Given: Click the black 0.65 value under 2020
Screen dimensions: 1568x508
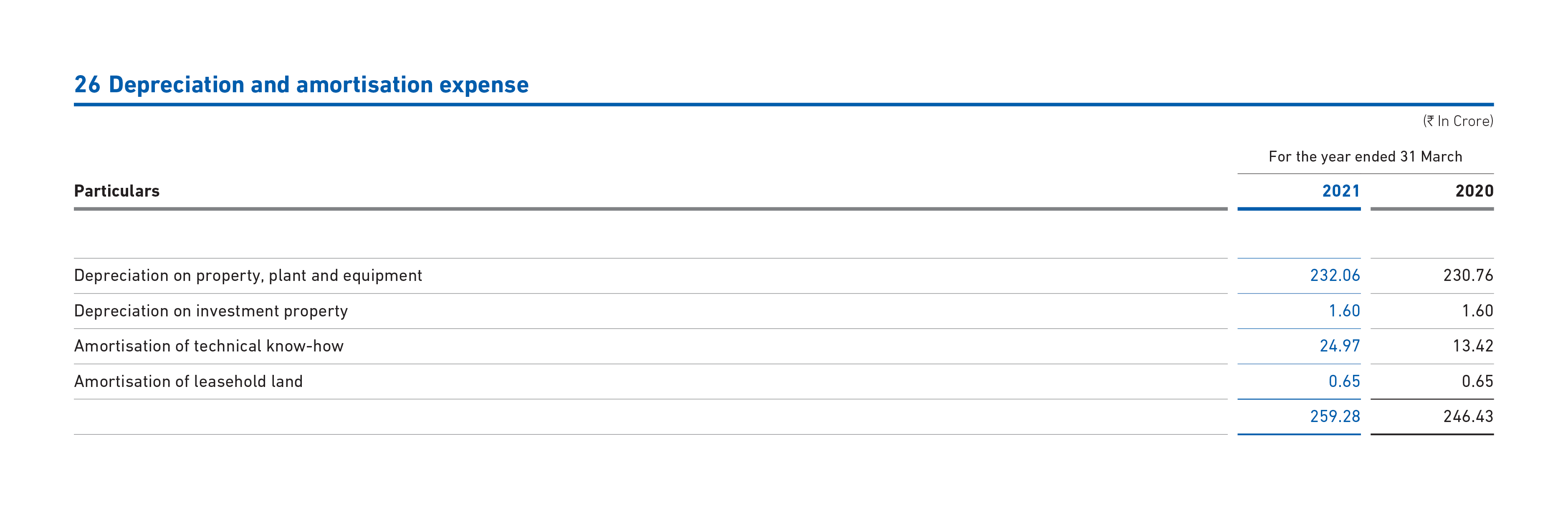Looking at the screenshot, I should coord(1477,382).
